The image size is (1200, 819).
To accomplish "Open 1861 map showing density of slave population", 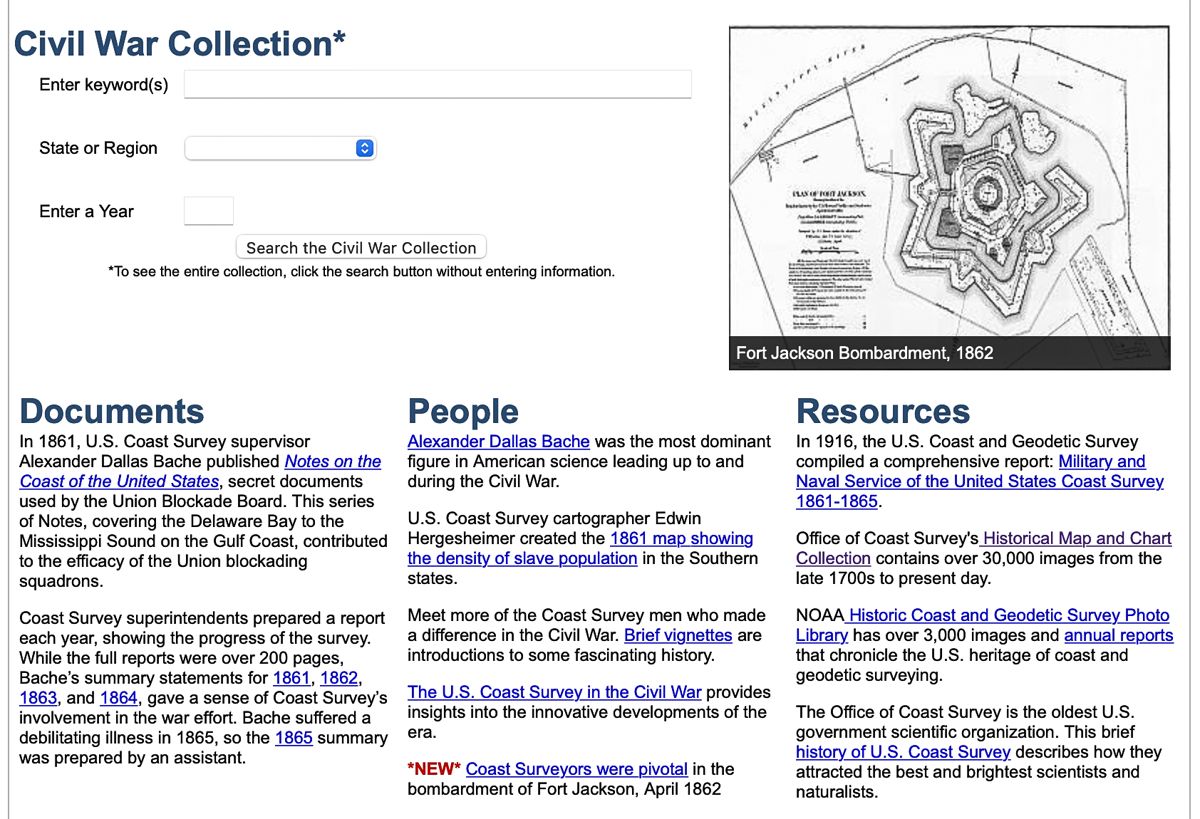I will point(581,548).
